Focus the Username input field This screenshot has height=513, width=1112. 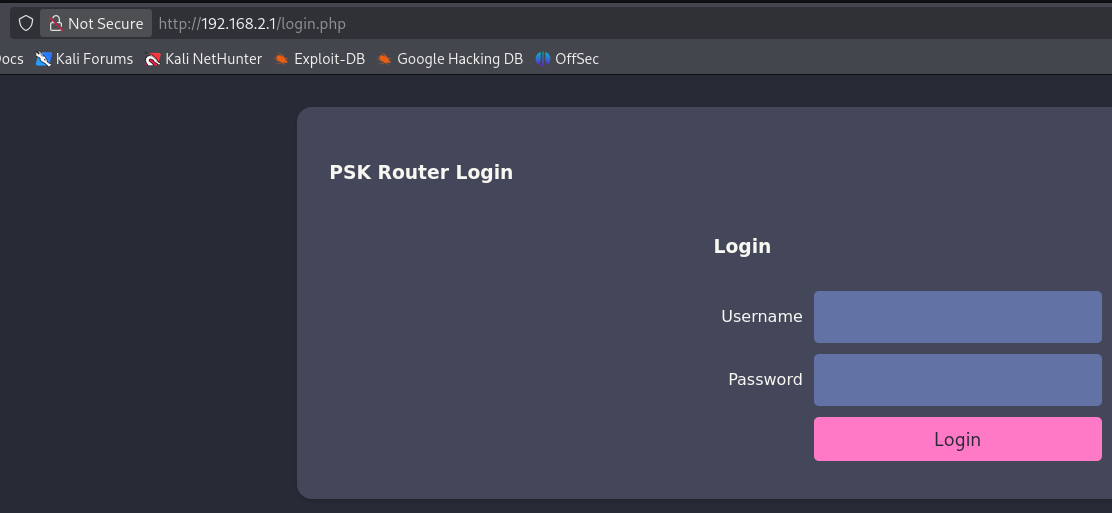click(957, 316)
